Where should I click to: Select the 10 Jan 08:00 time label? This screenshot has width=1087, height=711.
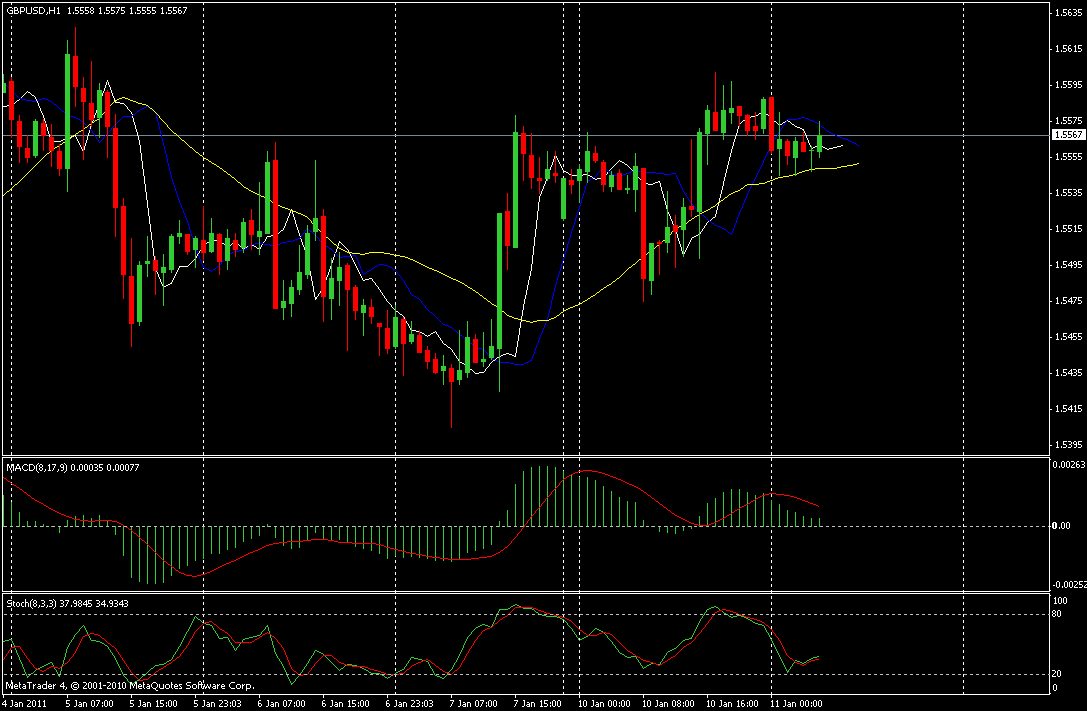668,703
